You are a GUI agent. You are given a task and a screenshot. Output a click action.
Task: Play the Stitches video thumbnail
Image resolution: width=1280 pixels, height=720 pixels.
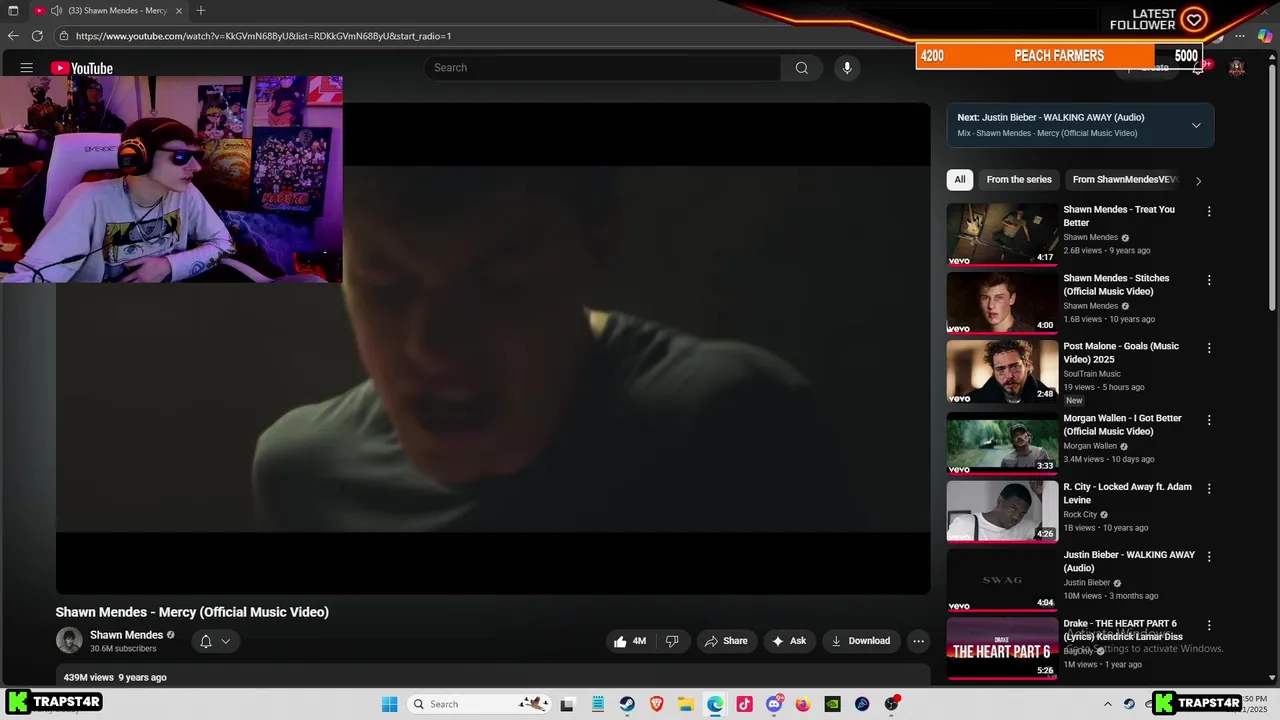[x=1002, y=302]
